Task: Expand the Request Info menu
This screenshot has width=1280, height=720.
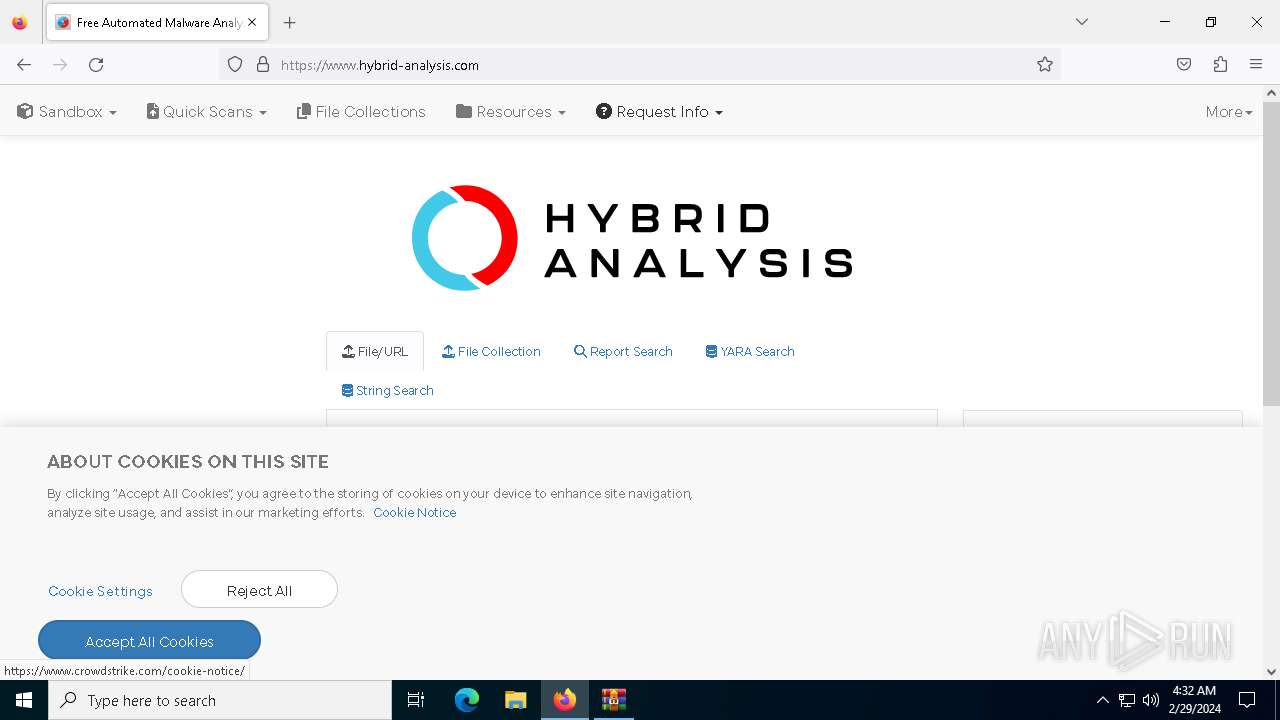Action: pyautogui.click(x=659, y=112)
